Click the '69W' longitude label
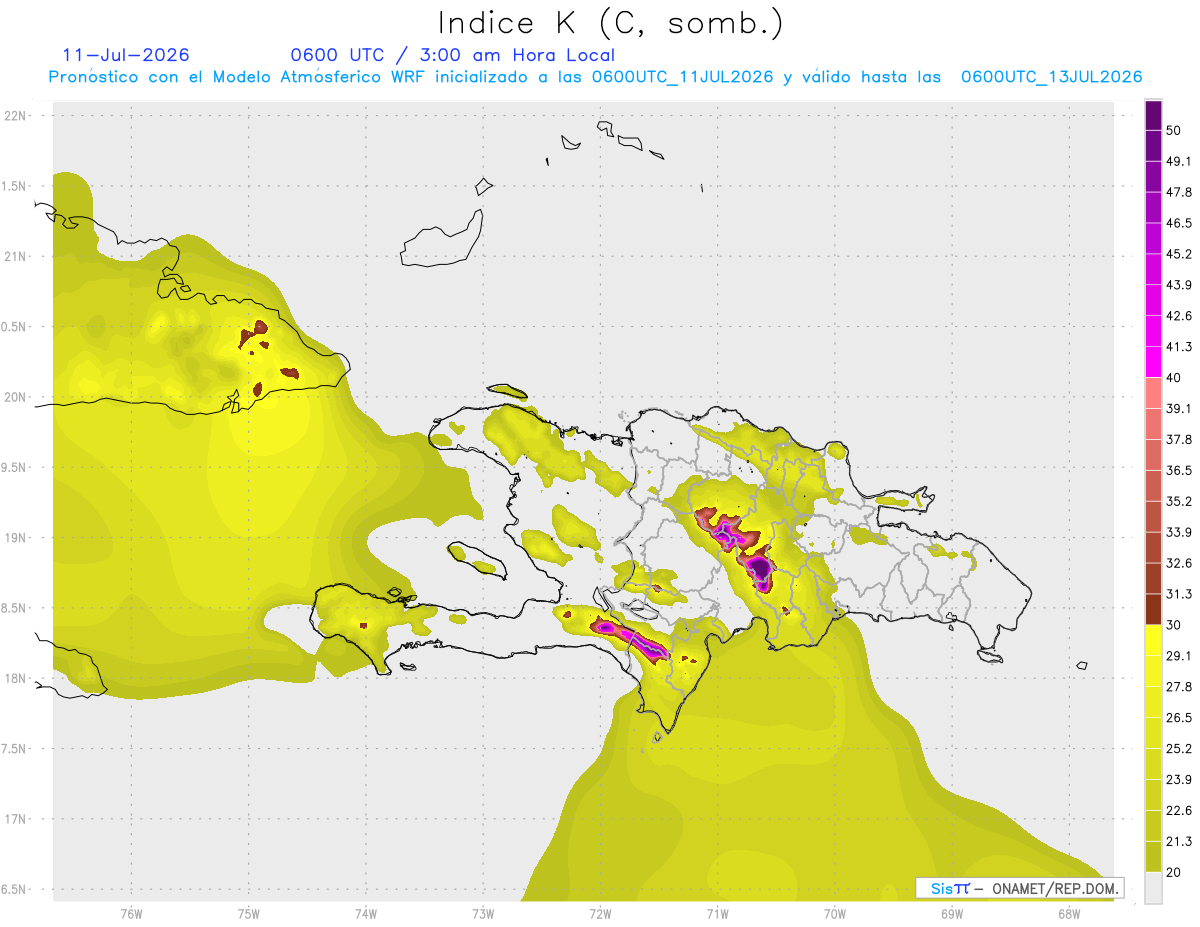Viewport: 1200px width, 927px height. pyautogui.click(x=952, y=914)
